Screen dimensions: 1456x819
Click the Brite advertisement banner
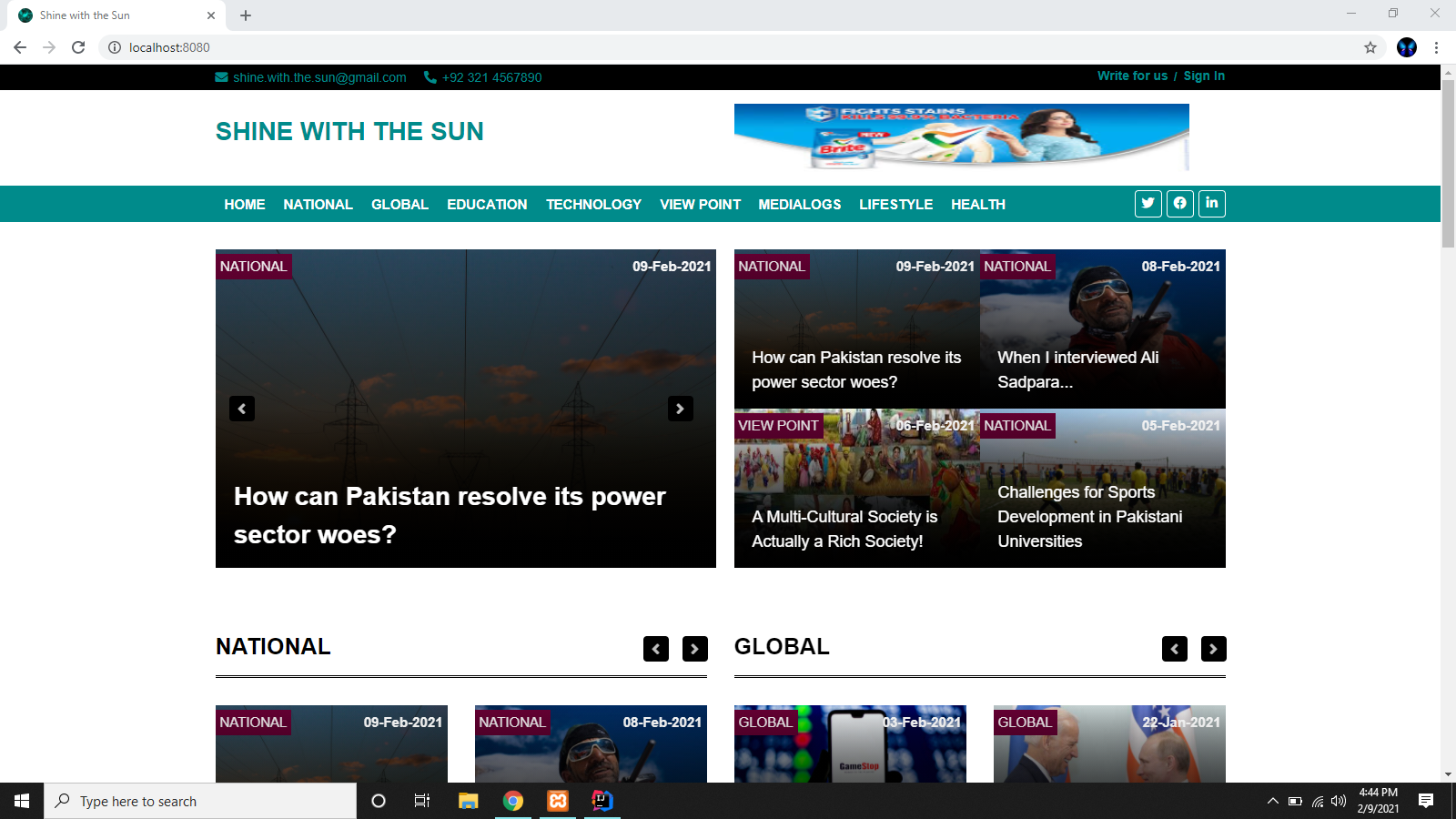pos(962,136)
